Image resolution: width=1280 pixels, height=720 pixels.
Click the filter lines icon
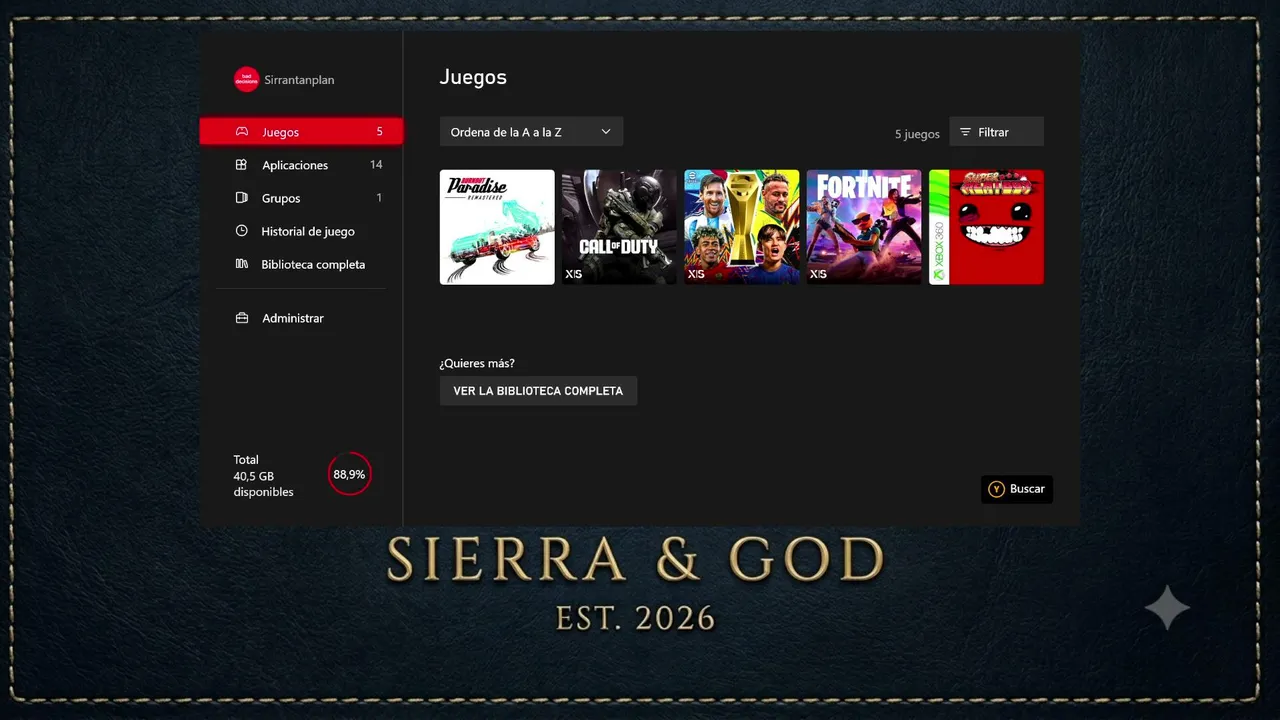click(965, 132)
